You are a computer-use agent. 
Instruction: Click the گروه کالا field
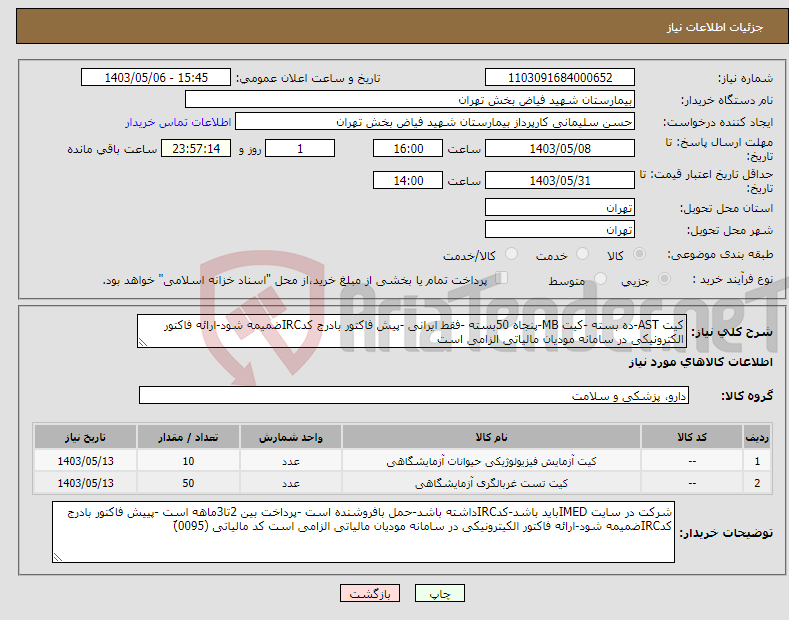pyautogui.click(x=414, y=396)
